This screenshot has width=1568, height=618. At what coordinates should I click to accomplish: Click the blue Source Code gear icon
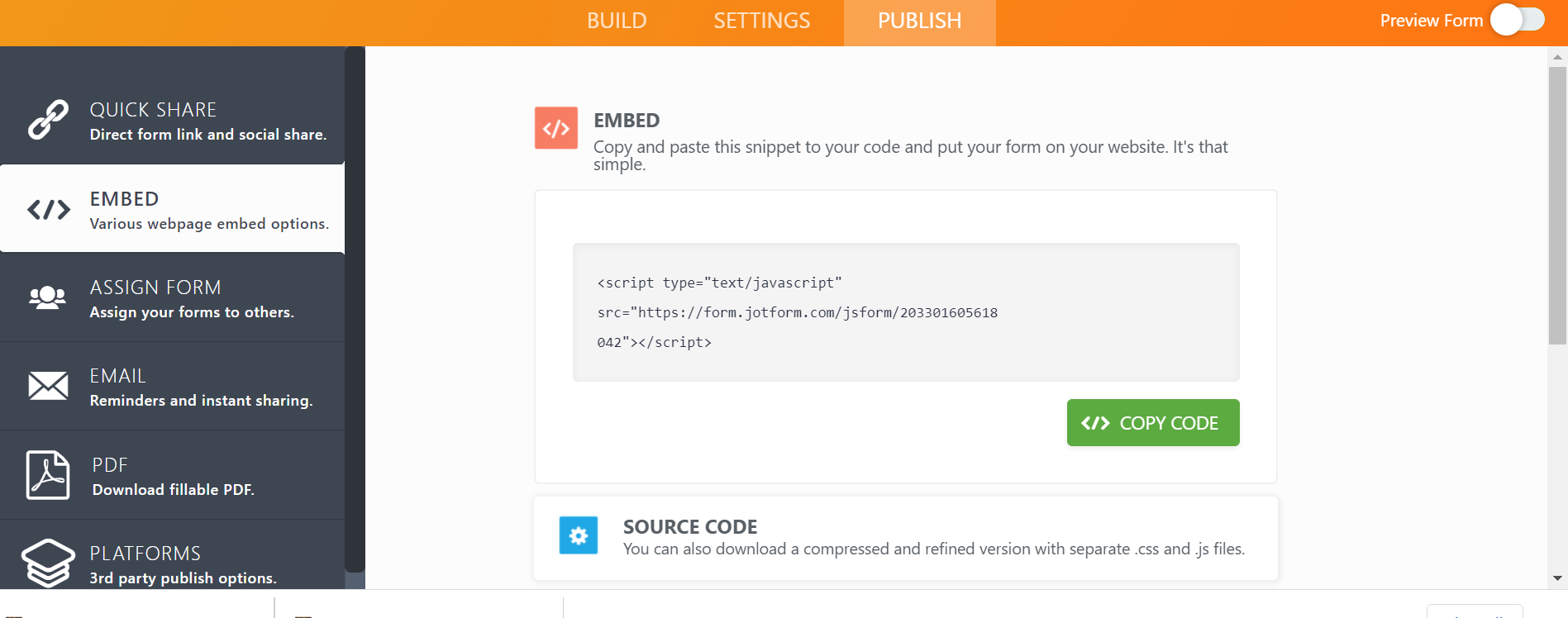point(578,535)
